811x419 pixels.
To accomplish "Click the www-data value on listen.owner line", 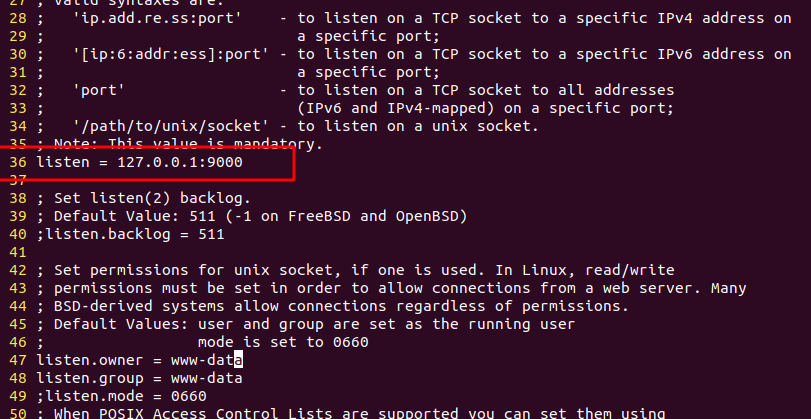I will (207, 360).
